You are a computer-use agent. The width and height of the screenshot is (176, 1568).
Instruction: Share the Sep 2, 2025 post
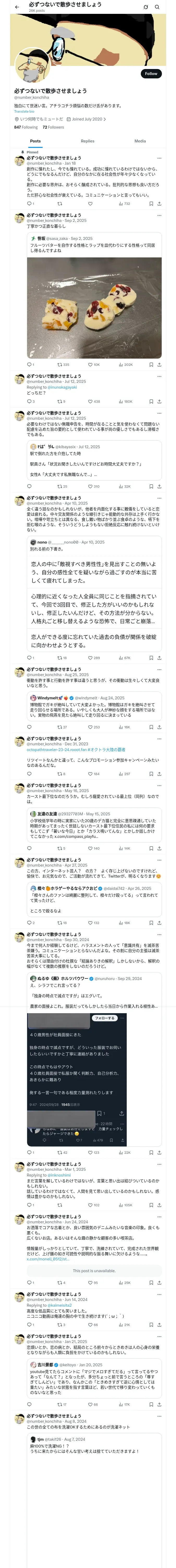159,365
